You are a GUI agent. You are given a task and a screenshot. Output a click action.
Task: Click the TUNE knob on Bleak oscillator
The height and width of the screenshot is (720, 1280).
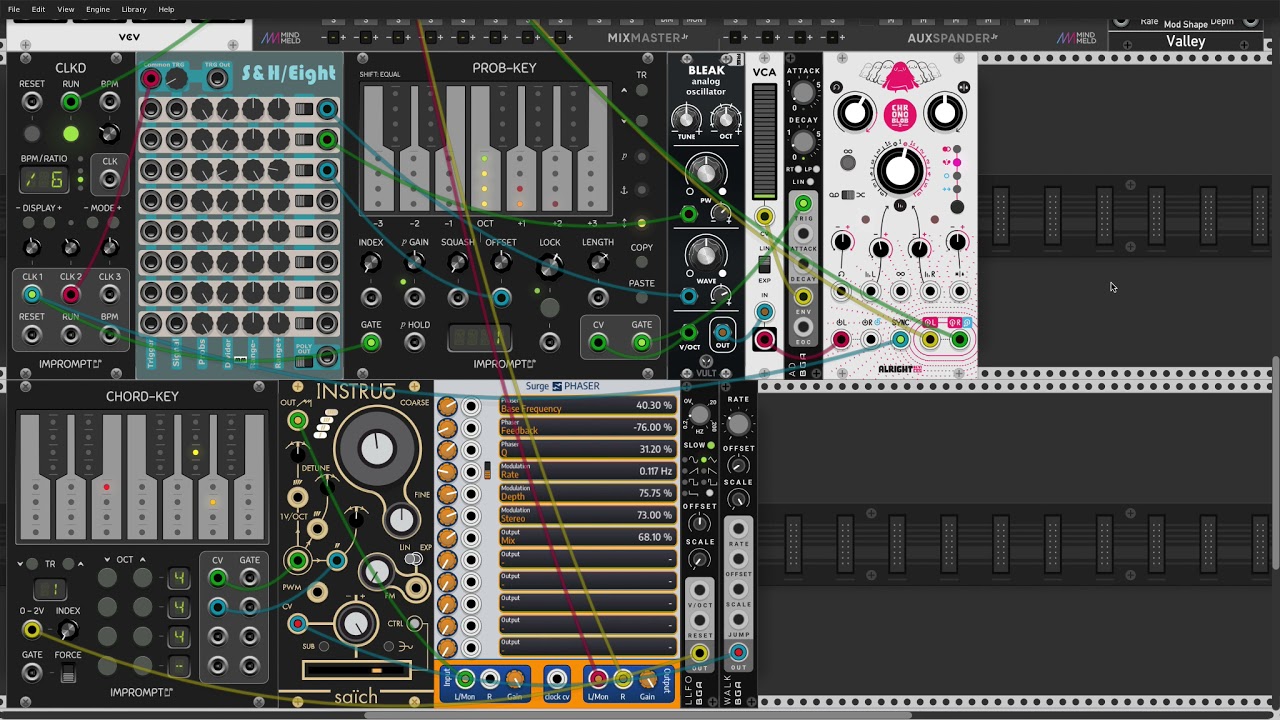(x=687, y=119)
